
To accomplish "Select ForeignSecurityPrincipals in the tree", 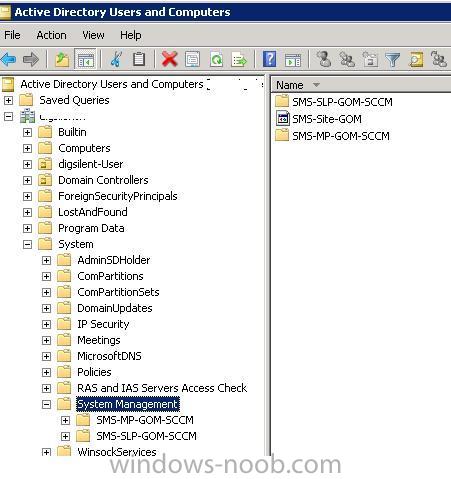I will tap(118, 196).
